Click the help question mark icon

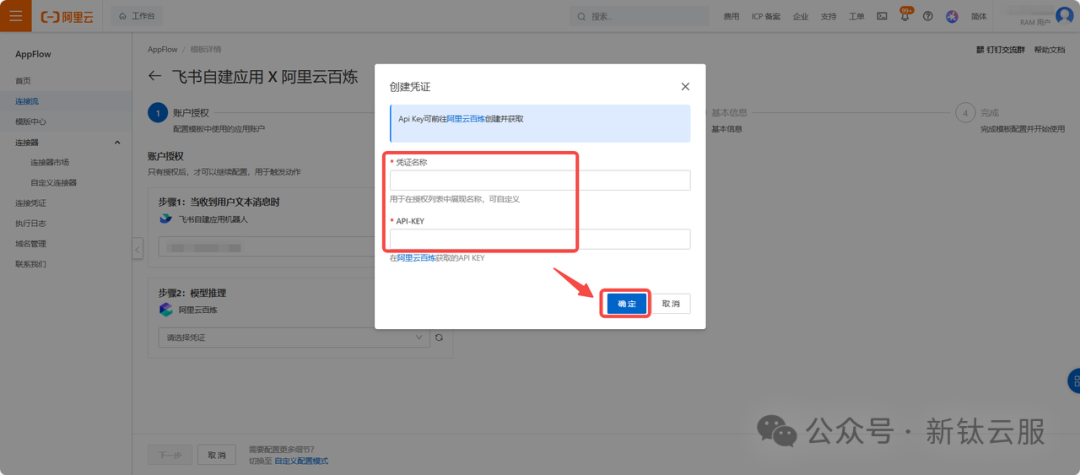pos(928,17)
